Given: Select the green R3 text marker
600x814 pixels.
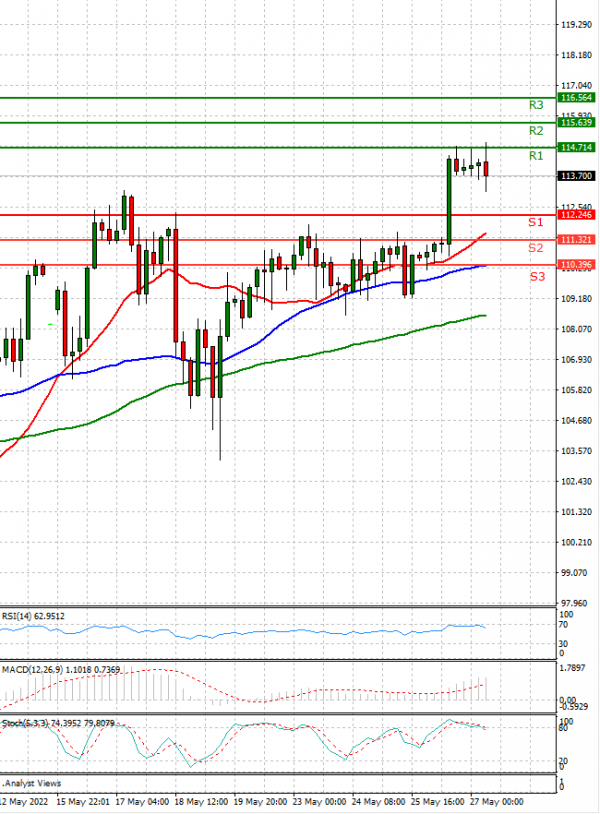Looking at the screenshot, I should click(536, 105).
